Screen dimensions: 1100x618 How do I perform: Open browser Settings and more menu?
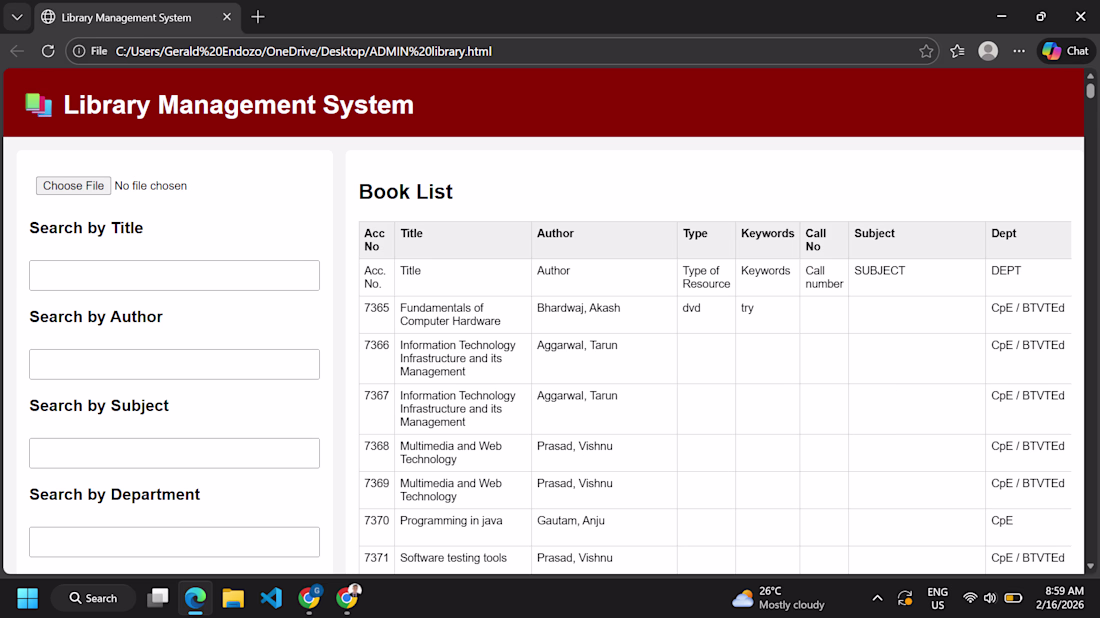click(1019, 51)
